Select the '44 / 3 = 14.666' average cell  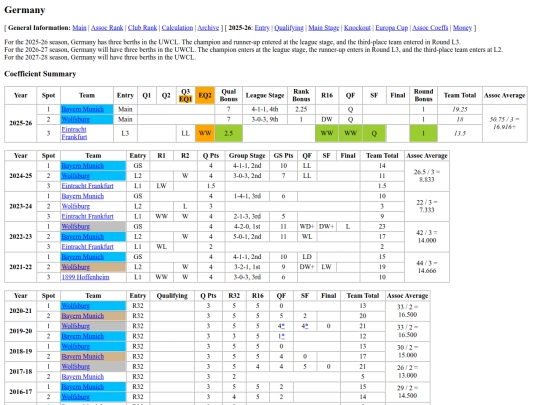(427, 267)
